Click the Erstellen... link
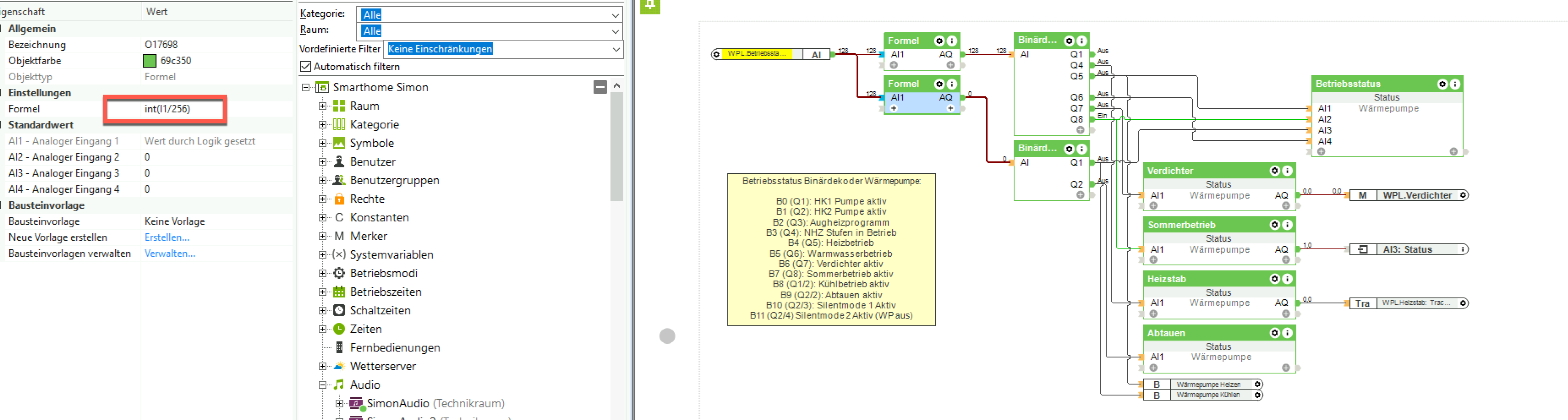The width and height of the screenshot is (1568, 420). point(167,238)
